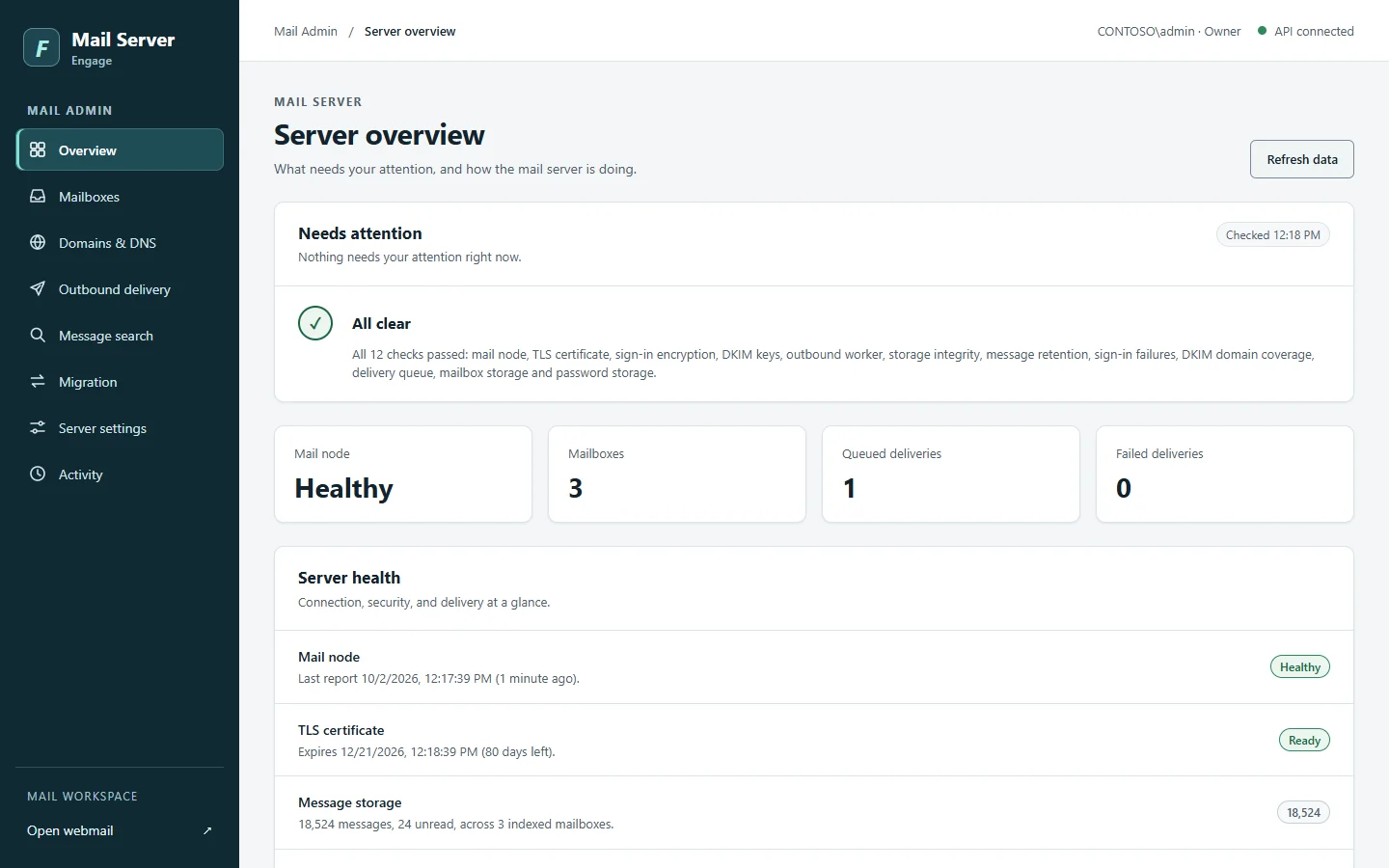
Task: Click the Mailboxes inbox icon
Action: (x=38, y=196)
